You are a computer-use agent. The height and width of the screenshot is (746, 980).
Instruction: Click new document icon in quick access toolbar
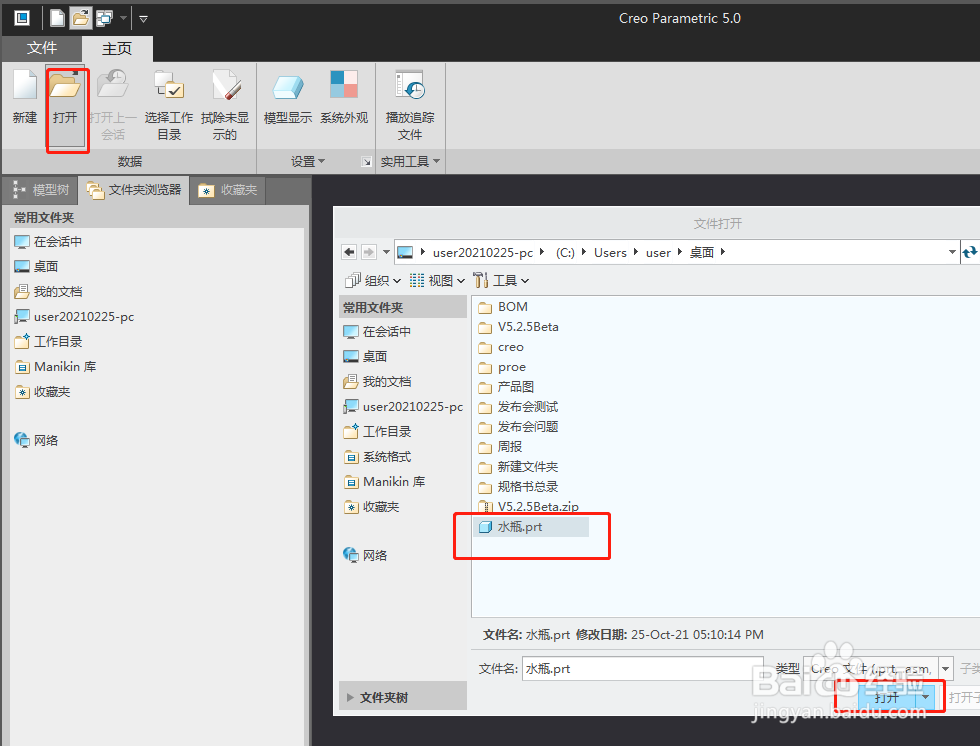point(58,18)
